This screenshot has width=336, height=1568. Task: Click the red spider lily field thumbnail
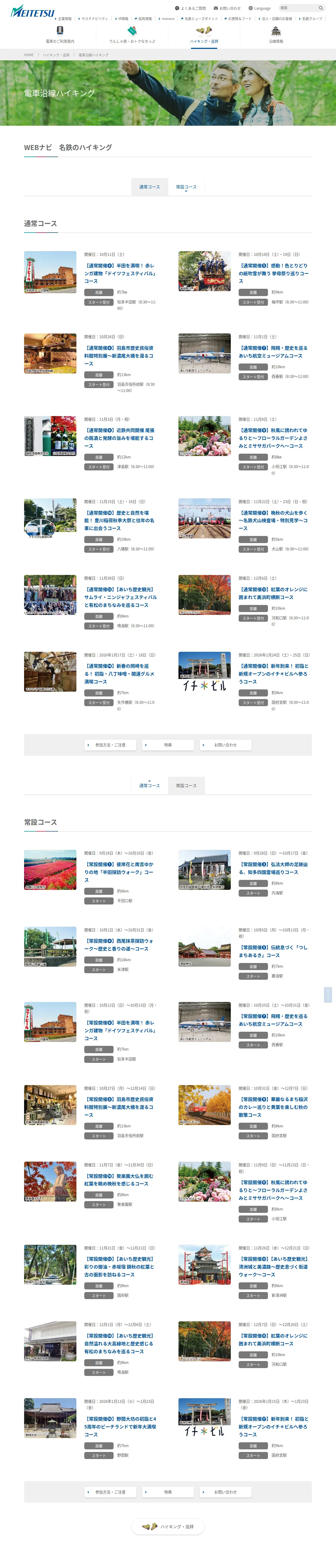50,869
